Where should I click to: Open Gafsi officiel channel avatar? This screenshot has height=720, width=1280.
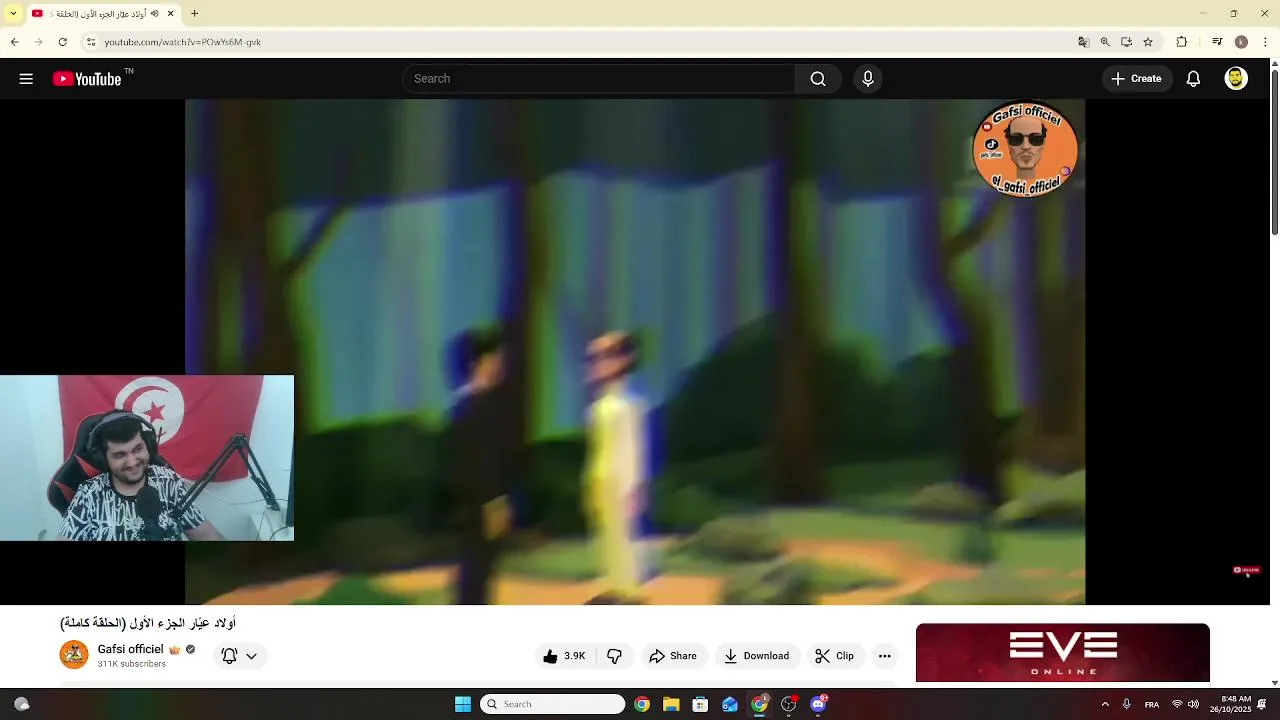[x=74, y=655]
